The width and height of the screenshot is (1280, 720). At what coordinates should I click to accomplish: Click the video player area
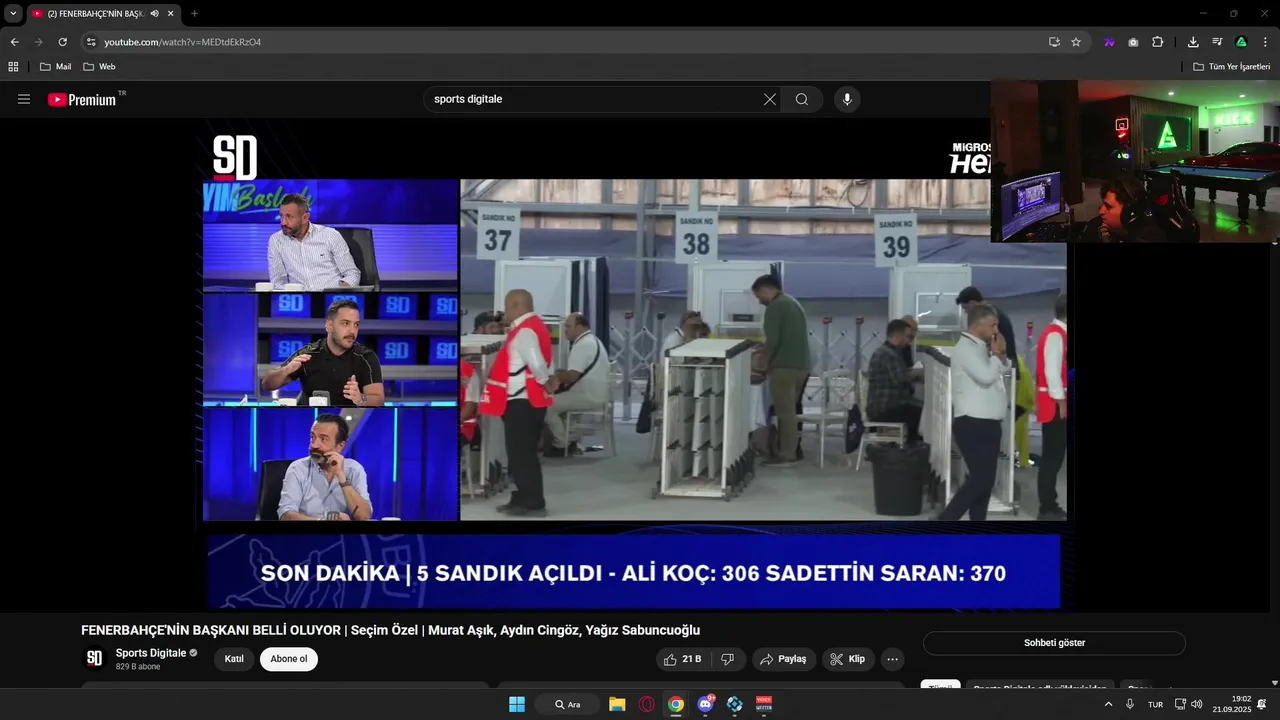[634, 365]
